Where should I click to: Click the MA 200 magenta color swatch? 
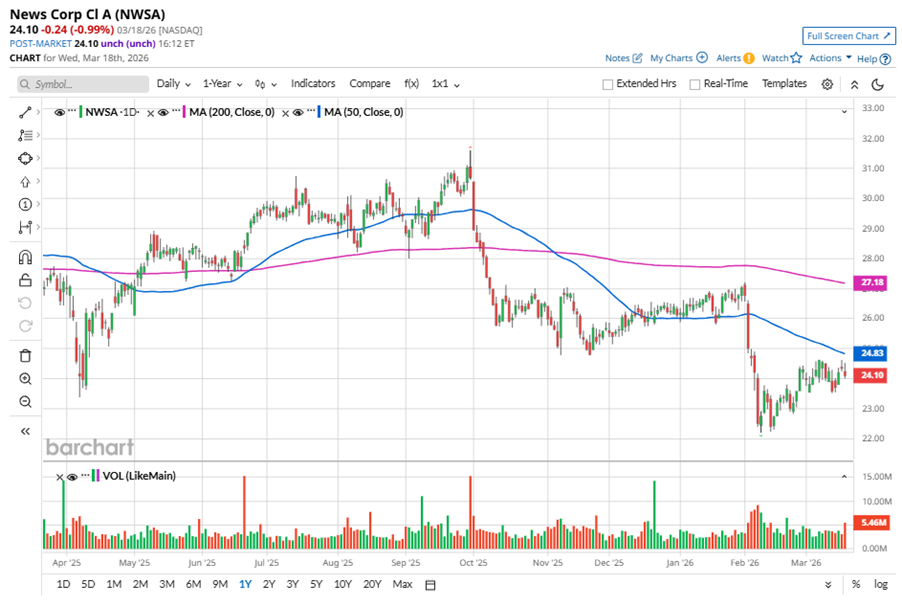pyautogui.click(x=184, y=112)
